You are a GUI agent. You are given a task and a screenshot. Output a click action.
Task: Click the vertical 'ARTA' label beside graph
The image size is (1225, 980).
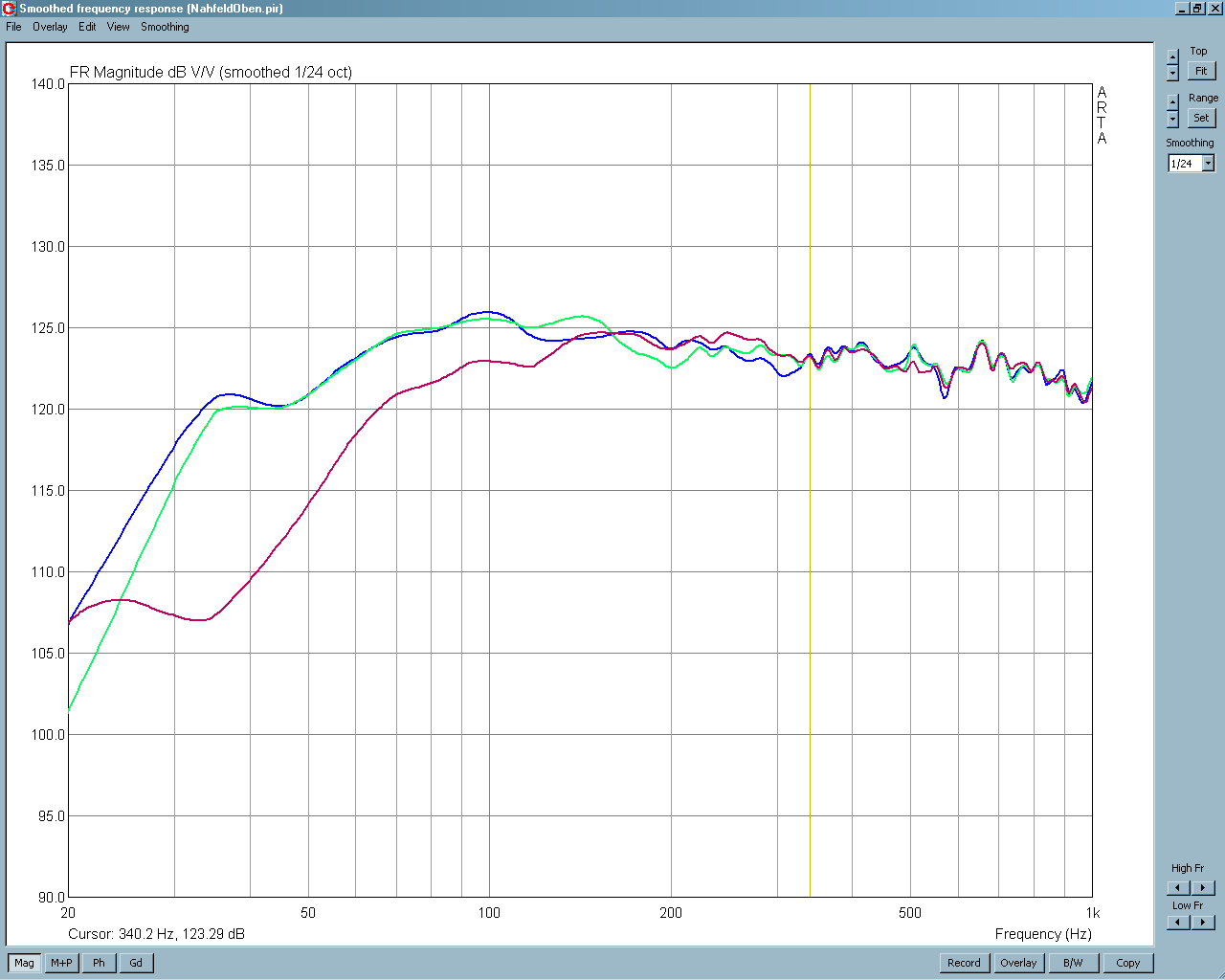point(1102,115)
